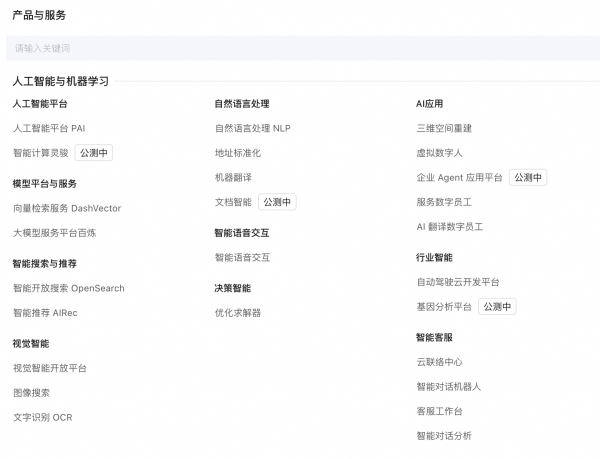Open 大模型服务平台百炼 link

54,233
